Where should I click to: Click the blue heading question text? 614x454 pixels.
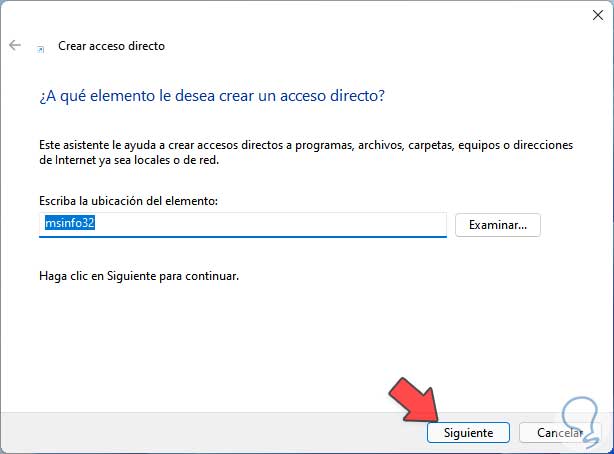212,95
